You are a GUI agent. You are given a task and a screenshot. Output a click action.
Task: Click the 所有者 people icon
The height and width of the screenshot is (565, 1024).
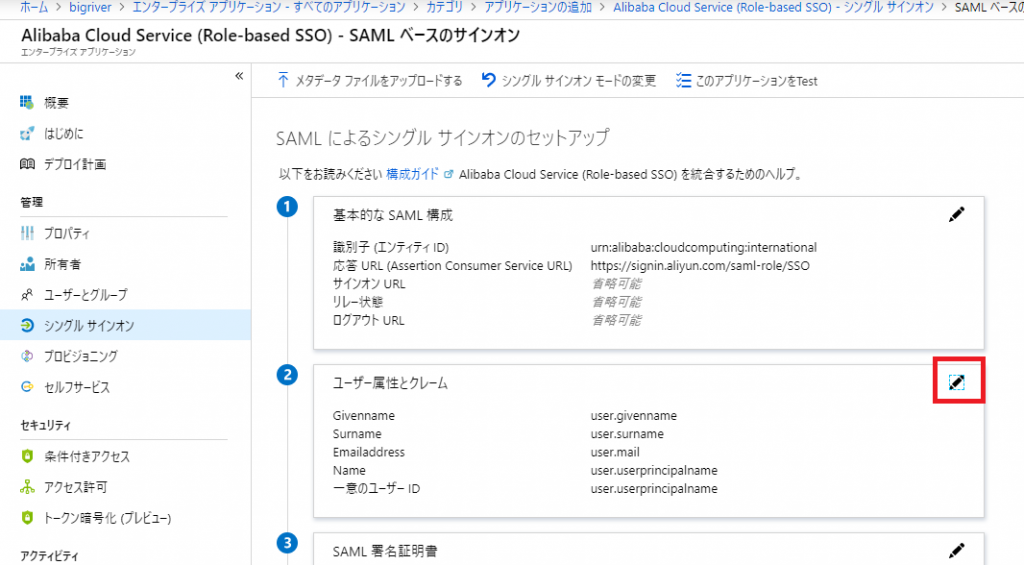pos(27,264)
